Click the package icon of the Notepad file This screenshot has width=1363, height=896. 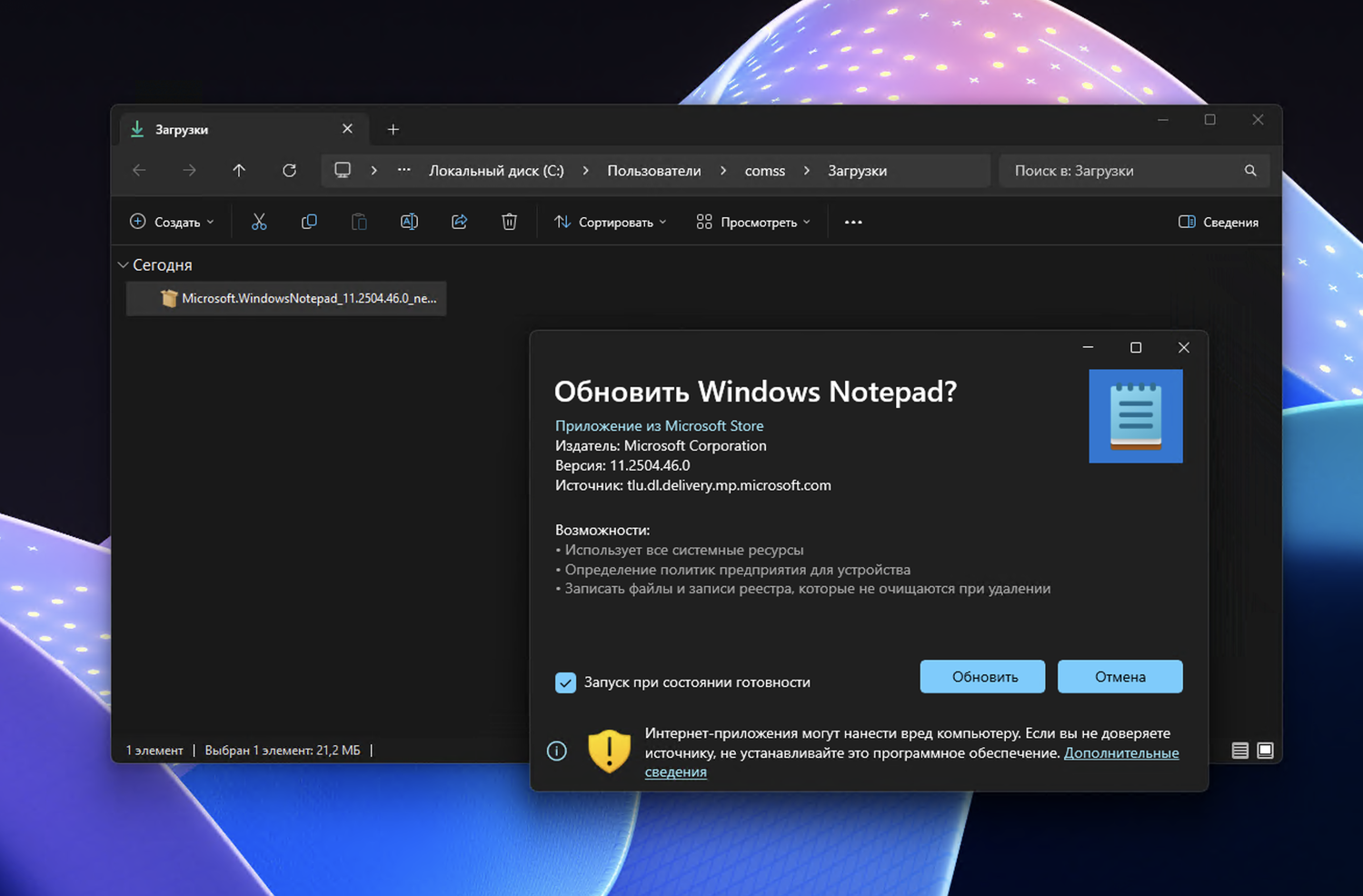click(x=168, y=298)
